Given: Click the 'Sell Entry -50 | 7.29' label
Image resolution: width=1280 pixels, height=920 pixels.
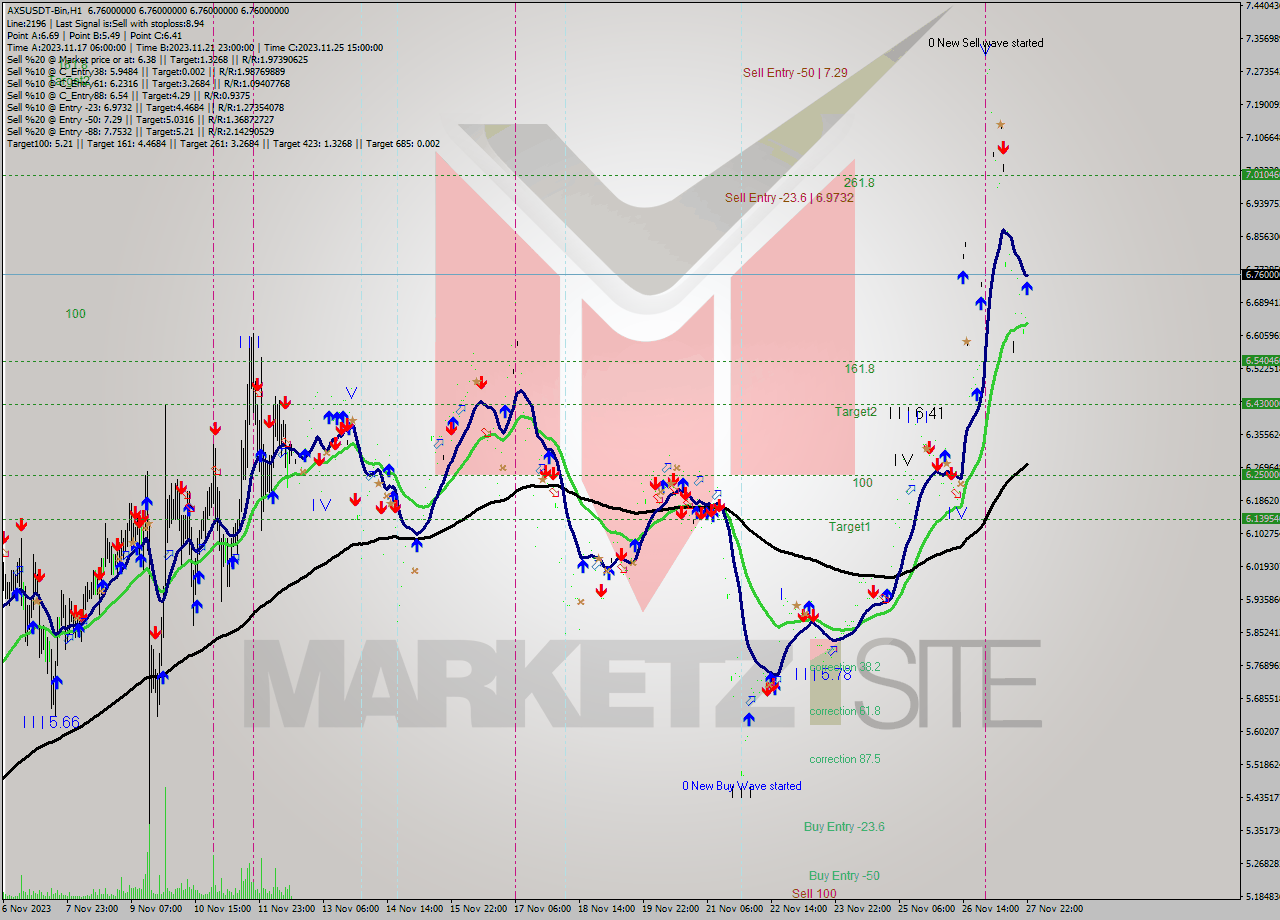Looking at the screenshot, I should (x=795, y=73).
